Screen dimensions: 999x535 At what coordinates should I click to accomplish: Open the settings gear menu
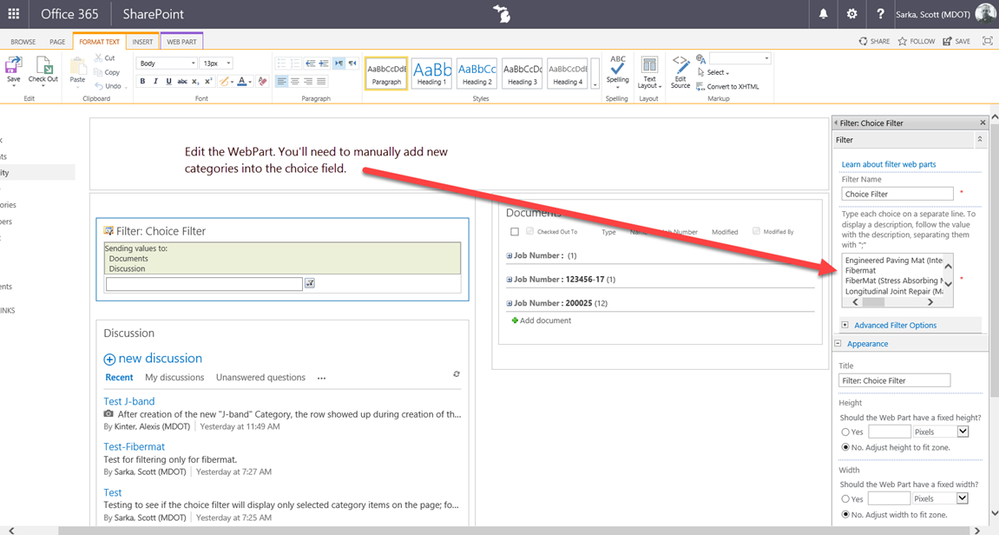[x=852, y=13]
